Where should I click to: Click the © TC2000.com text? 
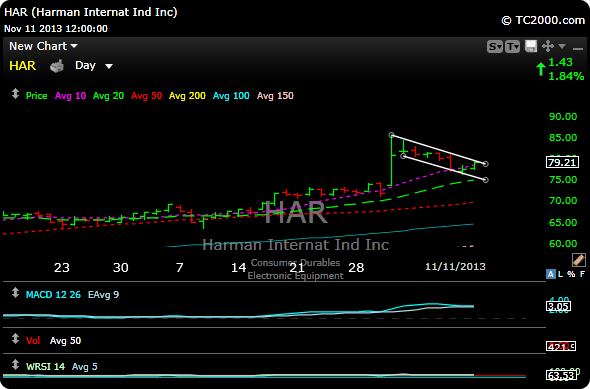543,20
